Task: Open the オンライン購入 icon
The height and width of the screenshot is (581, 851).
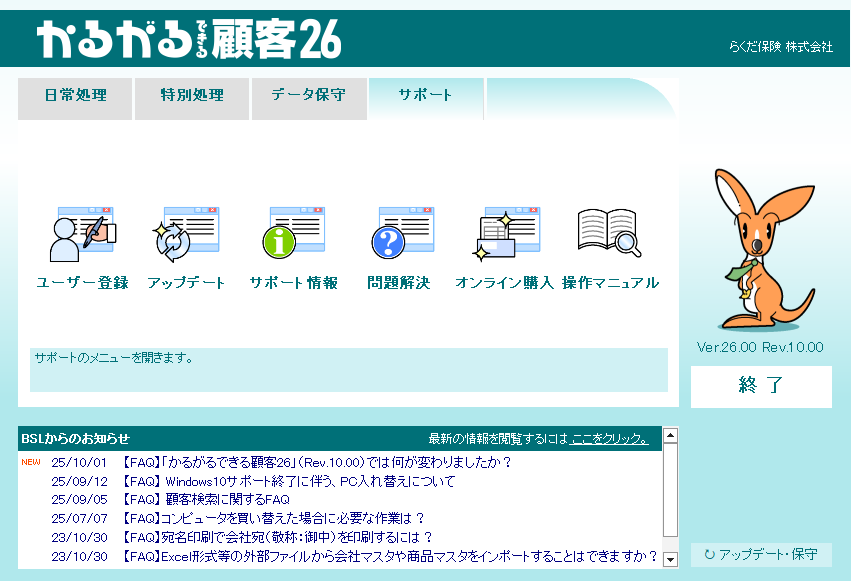Action: click(504, 235)
